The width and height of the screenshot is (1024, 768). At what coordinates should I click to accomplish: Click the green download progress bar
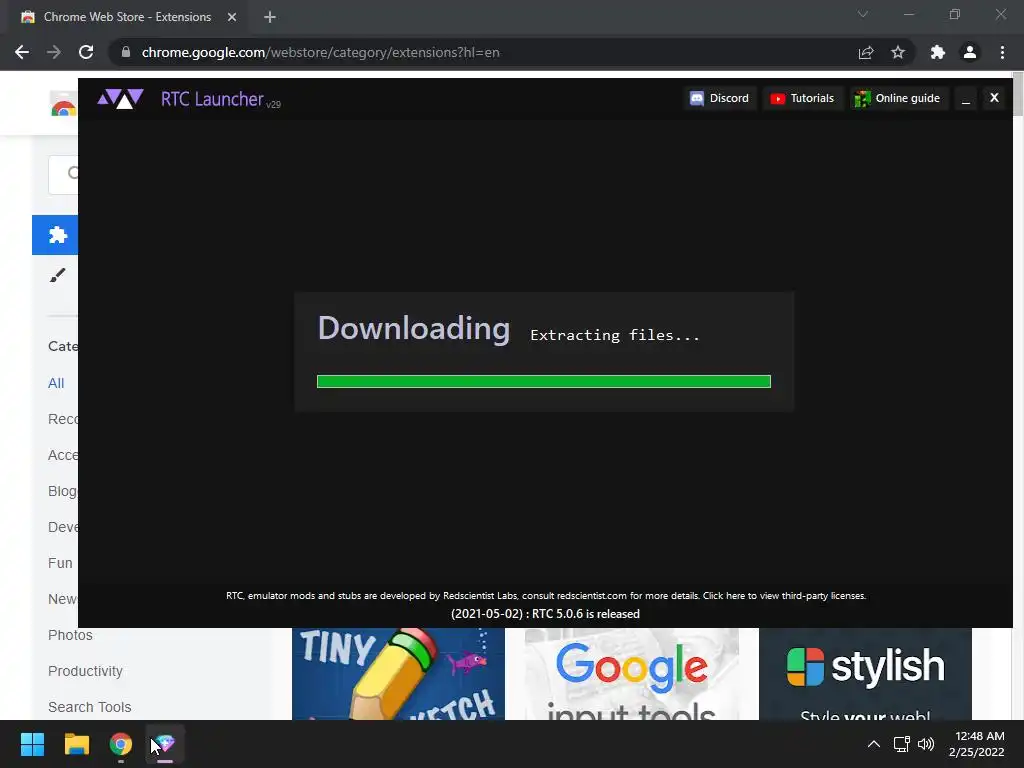click(x=543, y=381)
